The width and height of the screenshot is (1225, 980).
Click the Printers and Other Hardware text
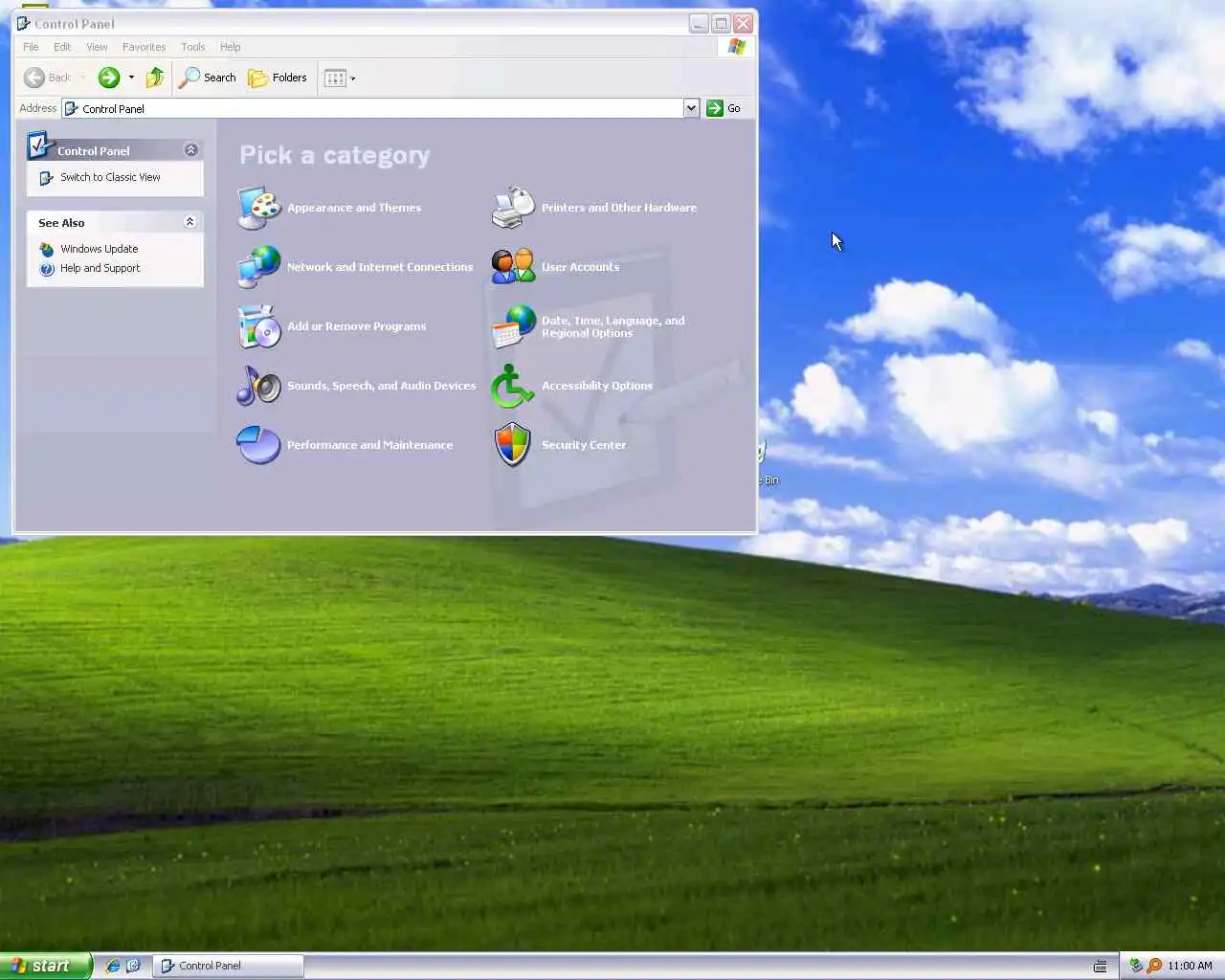(x=619, y=208)
